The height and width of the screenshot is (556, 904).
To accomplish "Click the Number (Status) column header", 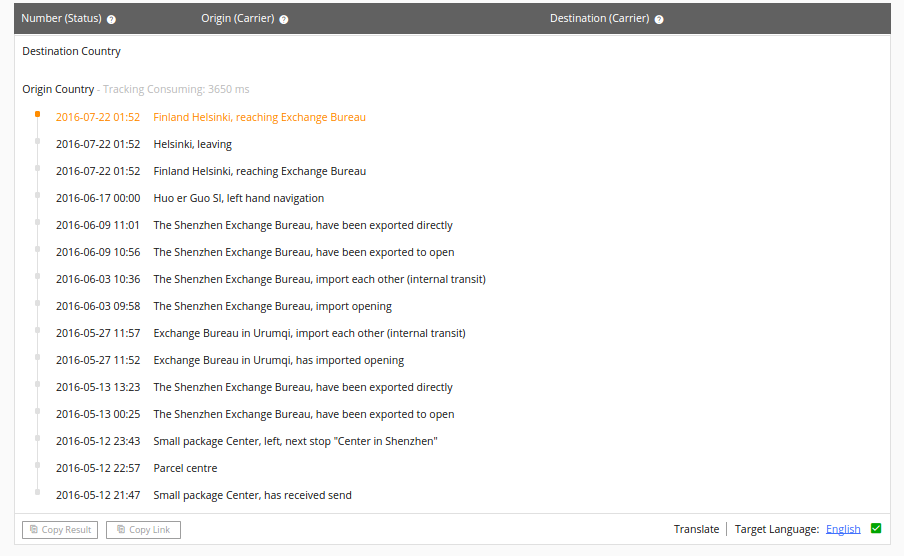I will 61,19.
